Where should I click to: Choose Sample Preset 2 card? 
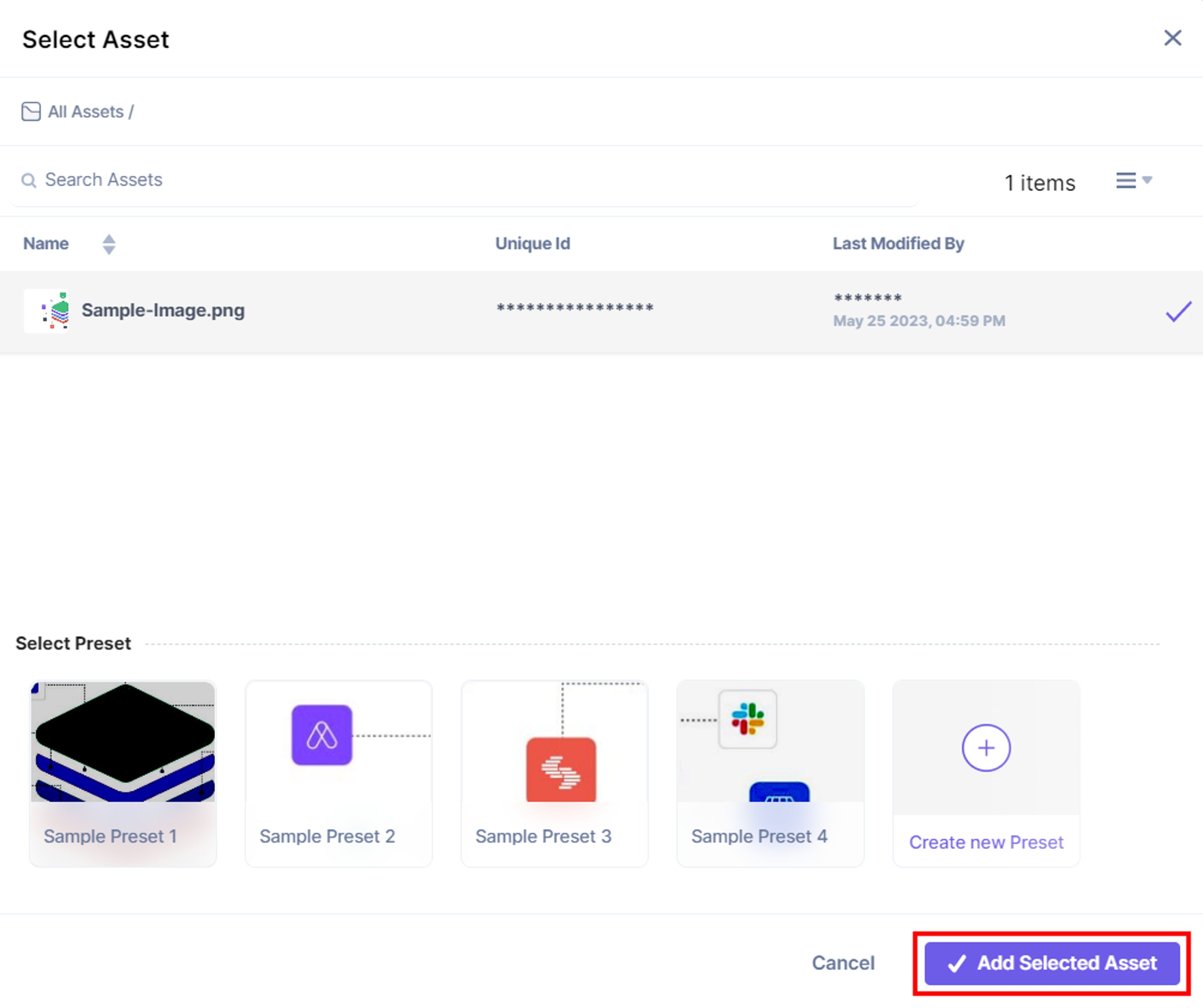tap(339, 773)
